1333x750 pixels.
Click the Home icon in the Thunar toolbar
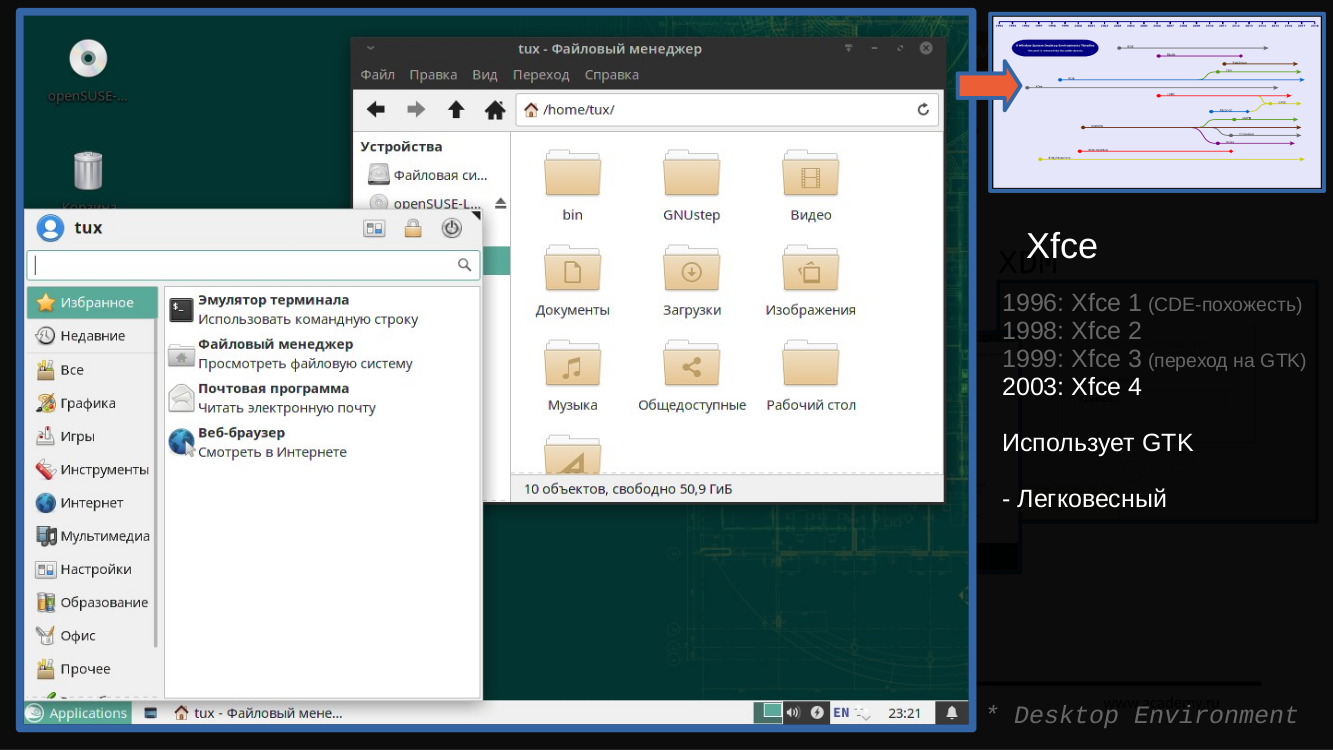(495, 110)
